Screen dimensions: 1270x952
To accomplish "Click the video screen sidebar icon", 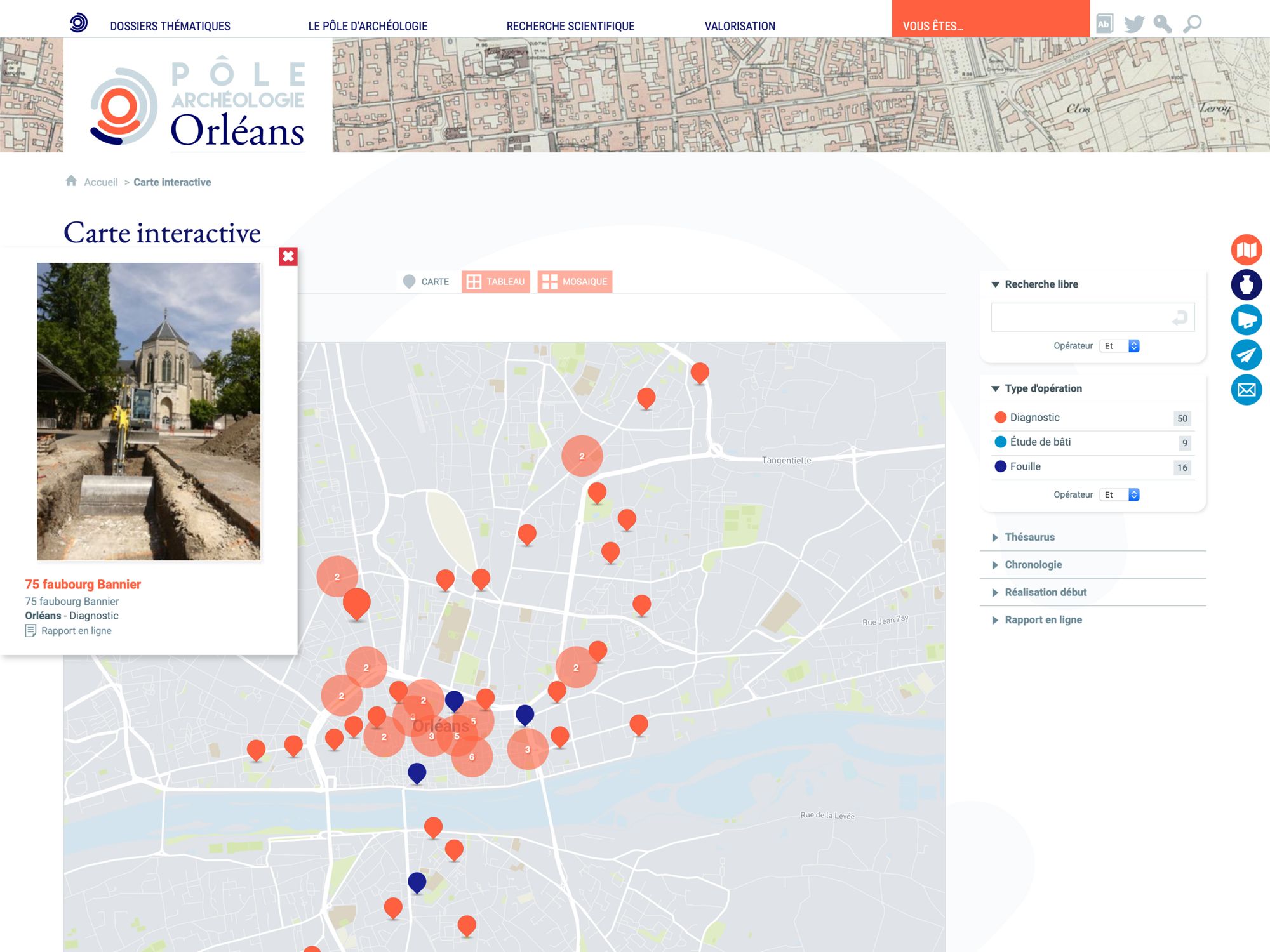I will 1246,320.
